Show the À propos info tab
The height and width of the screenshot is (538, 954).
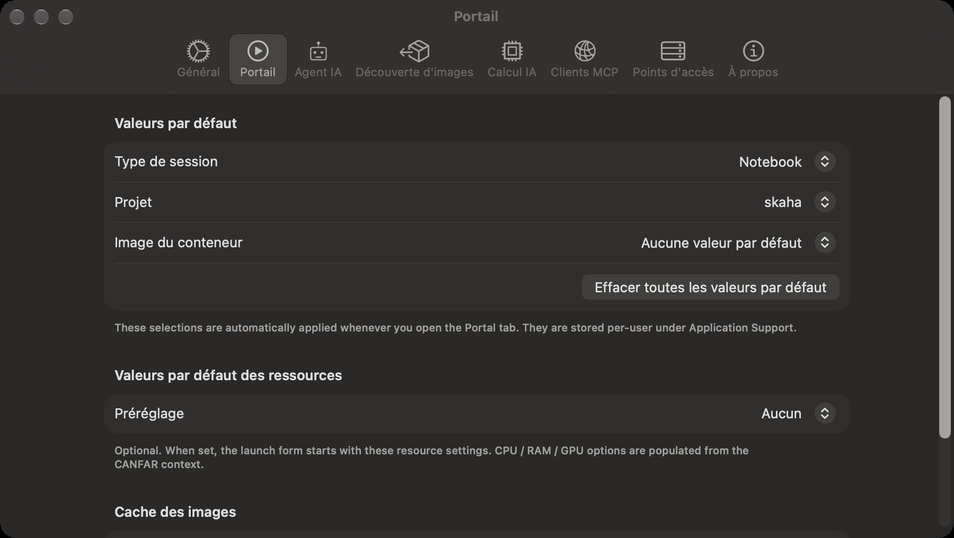[753, 59]
